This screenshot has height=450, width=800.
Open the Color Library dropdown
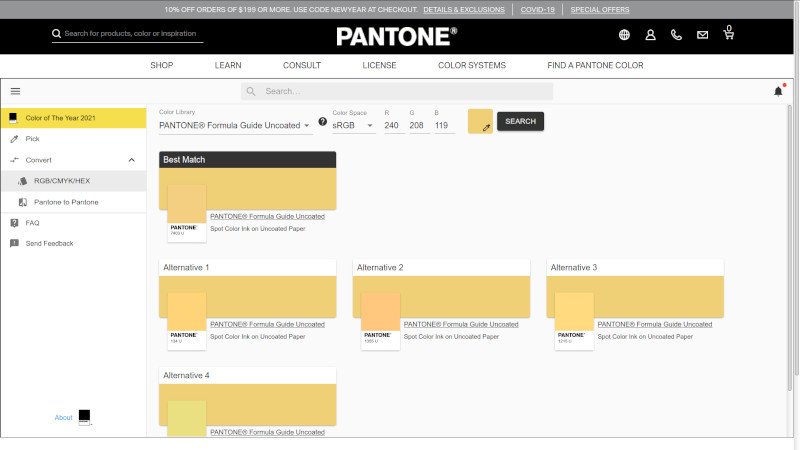tap(235, 126)
